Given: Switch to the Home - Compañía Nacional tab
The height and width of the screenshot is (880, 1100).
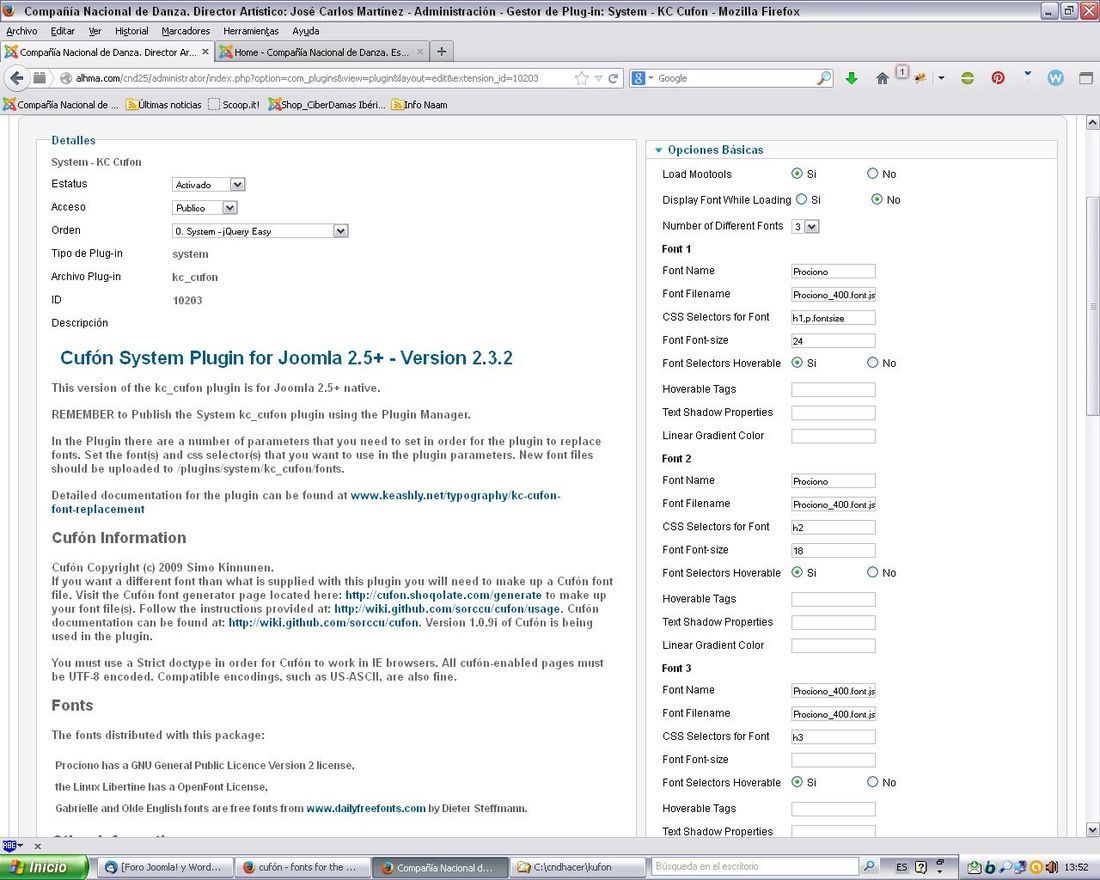Looking at the screenshot, I should coord(321,52).
